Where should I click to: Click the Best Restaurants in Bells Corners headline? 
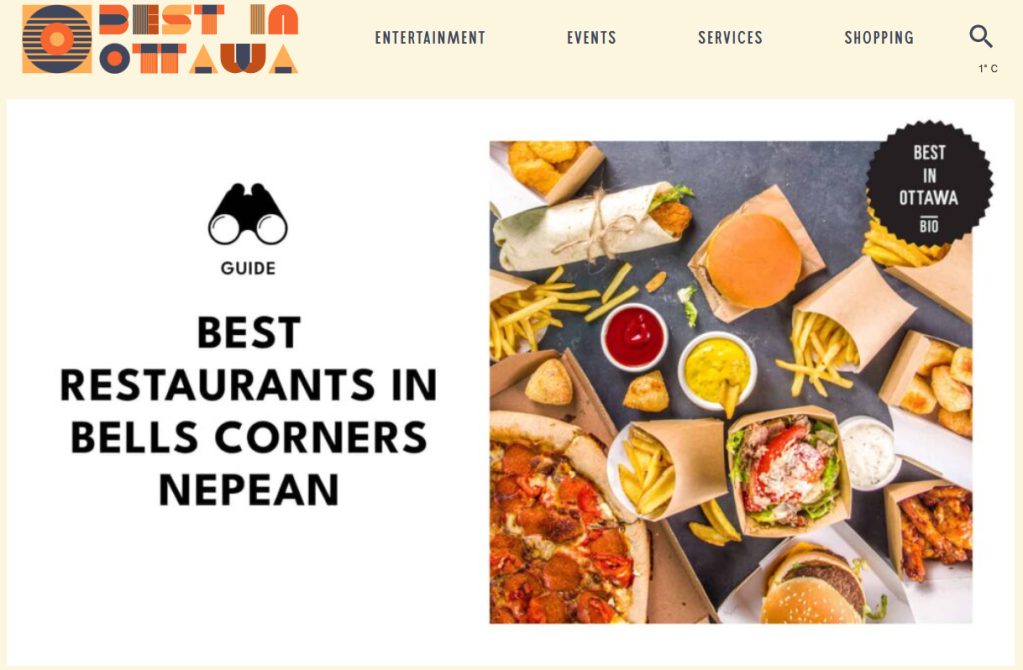(x=249, y=411)
